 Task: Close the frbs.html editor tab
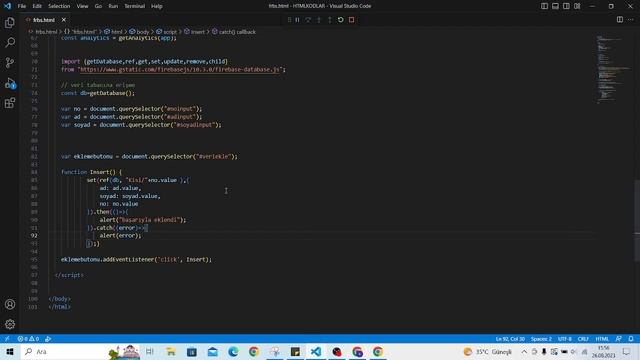coord(64,20)
